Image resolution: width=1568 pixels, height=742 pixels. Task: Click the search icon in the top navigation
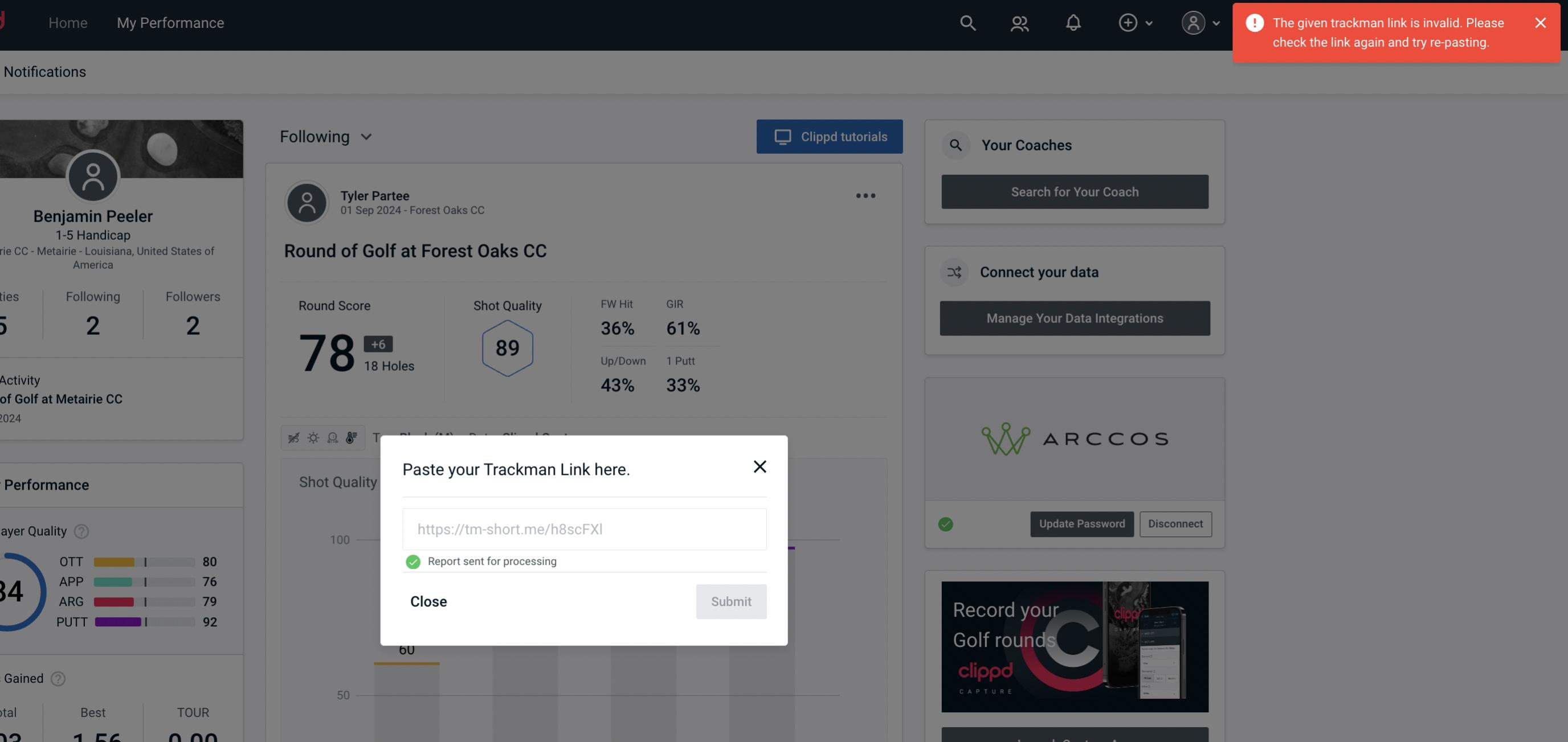tap(967, 22)
